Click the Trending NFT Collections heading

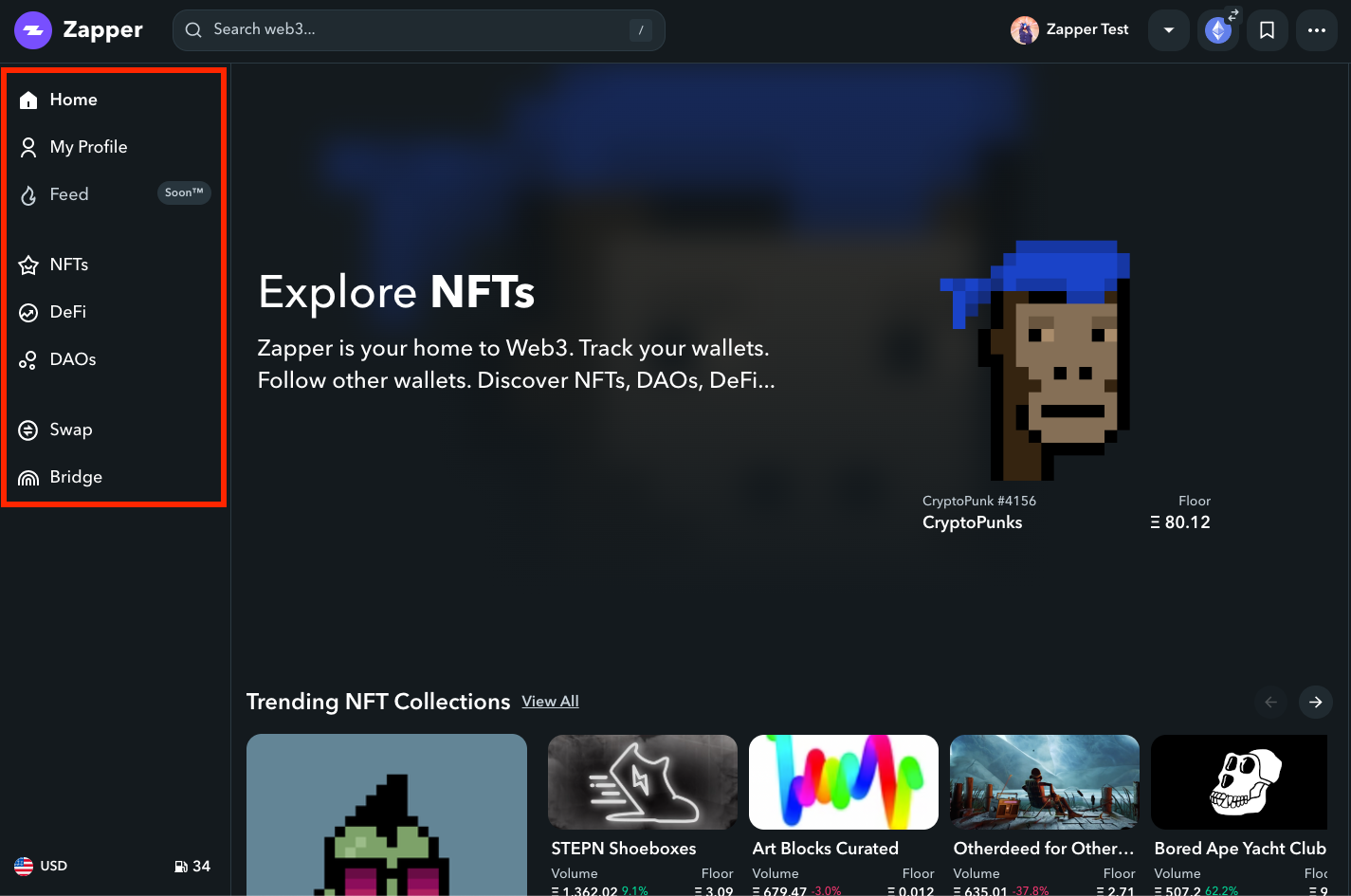tap(378, 702)
